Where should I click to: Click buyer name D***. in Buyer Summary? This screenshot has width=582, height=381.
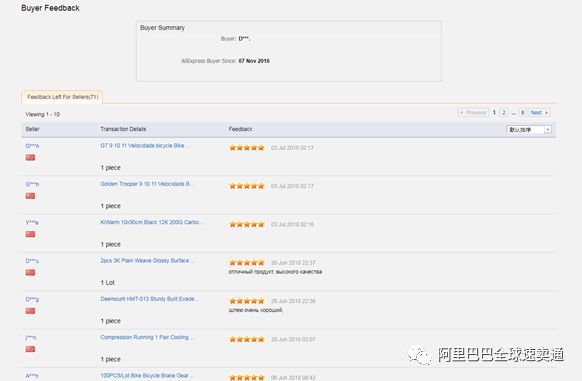click(245, 39)
